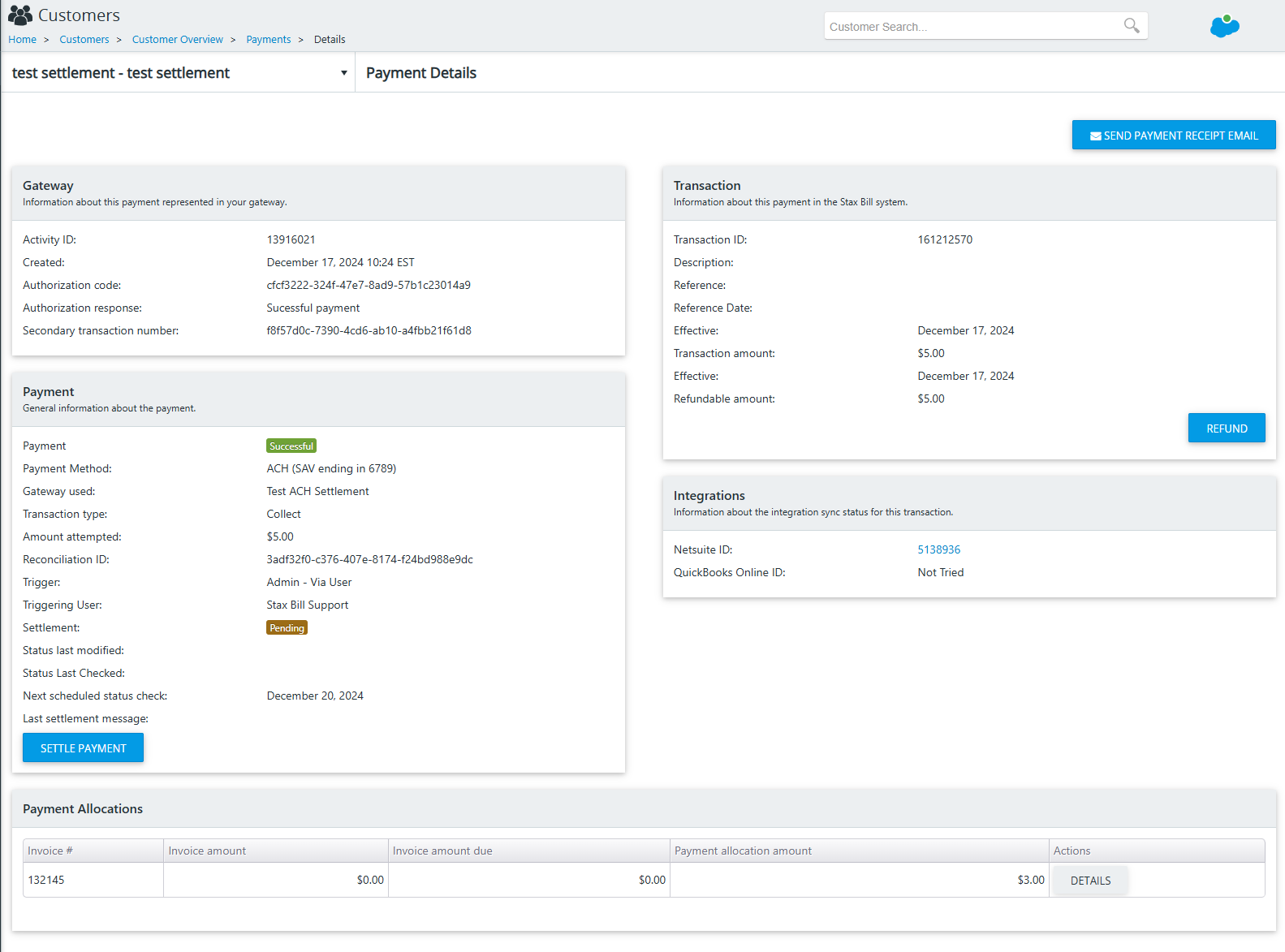
Task: Click QuickBooks Online ID Not Tried value
Action: pyautogui.click(x=940, y=573)
